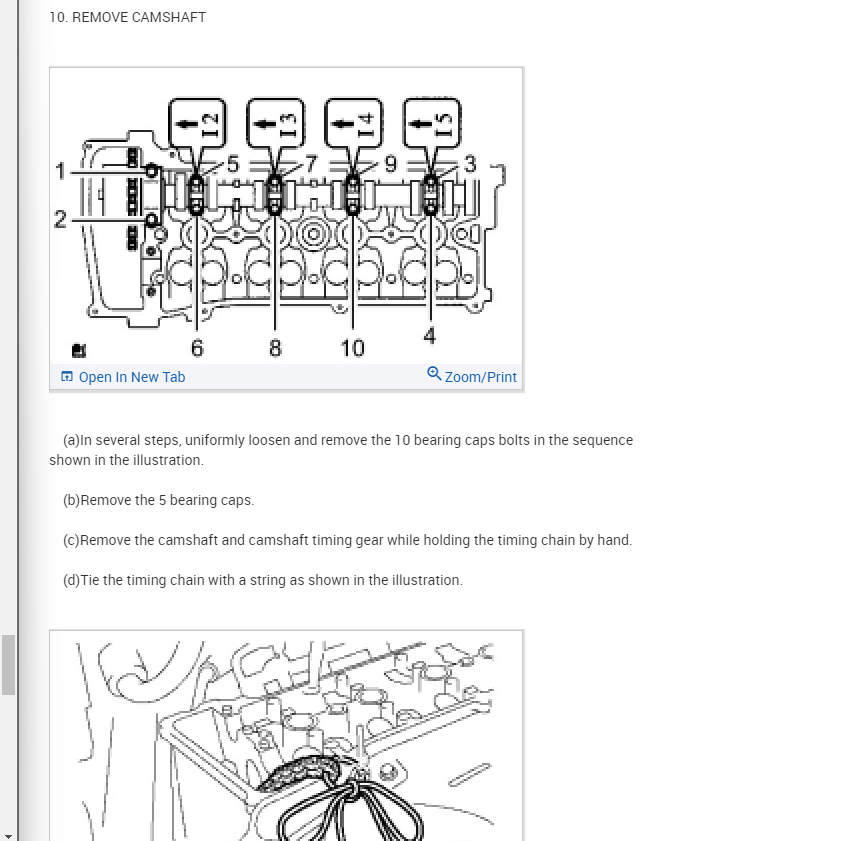Click the I2 arrow bearing cap label

[x=197, y=123]
